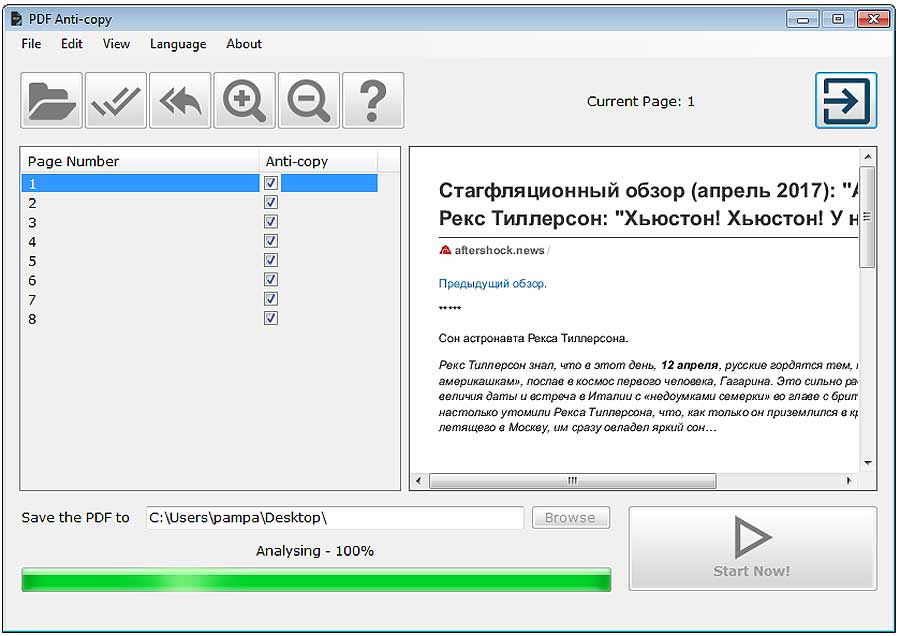Click the preview horizontal scrollbar thumb
This screenshot has height=636, width=900.
572,480
